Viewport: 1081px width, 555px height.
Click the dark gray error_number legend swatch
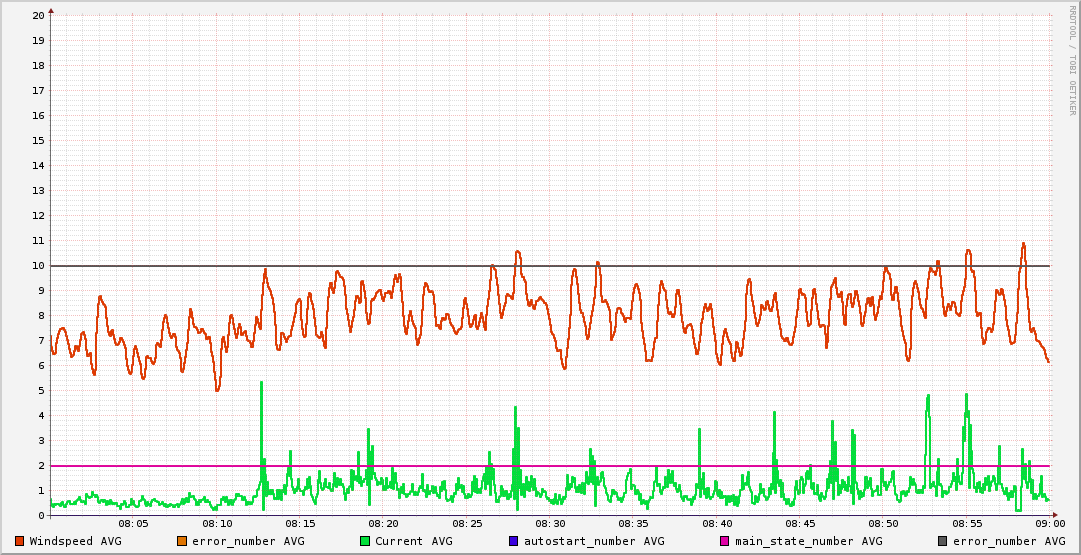pos(943,541)
